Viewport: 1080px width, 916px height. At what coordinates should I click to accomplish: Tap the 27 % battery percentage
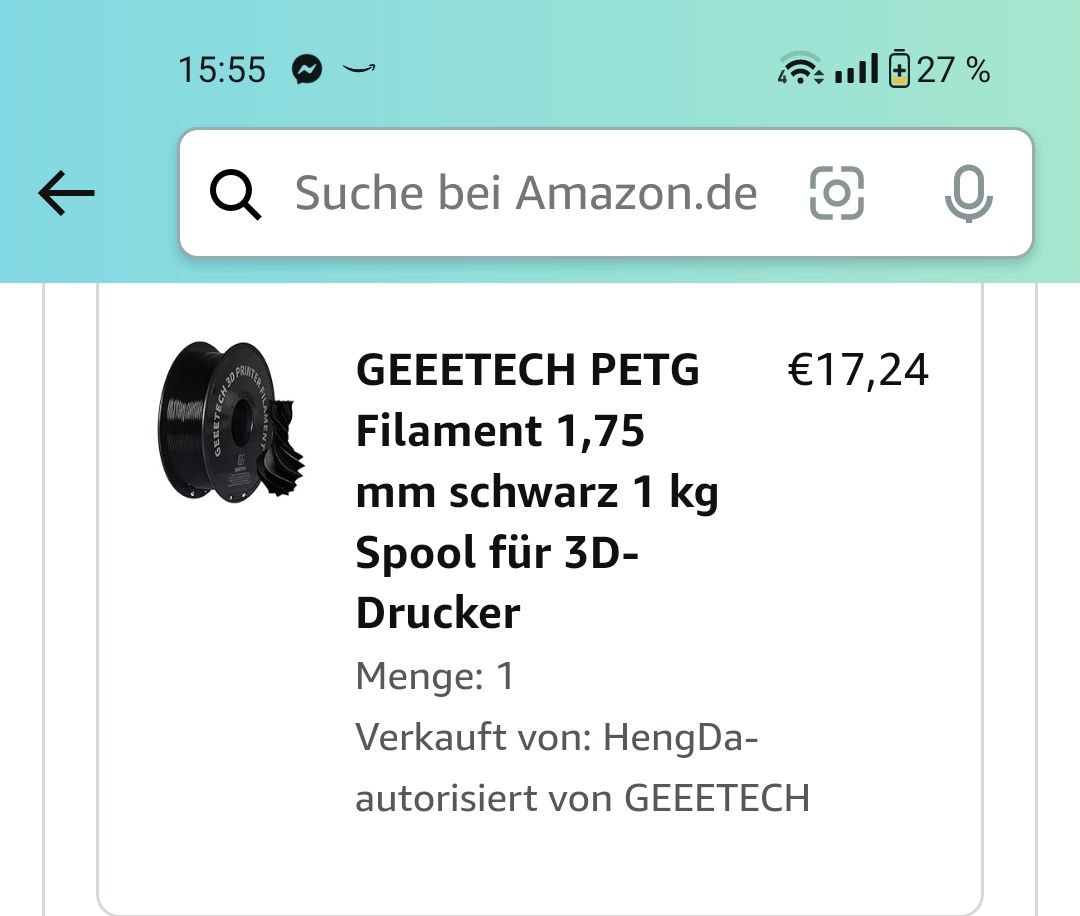point(953,70)
